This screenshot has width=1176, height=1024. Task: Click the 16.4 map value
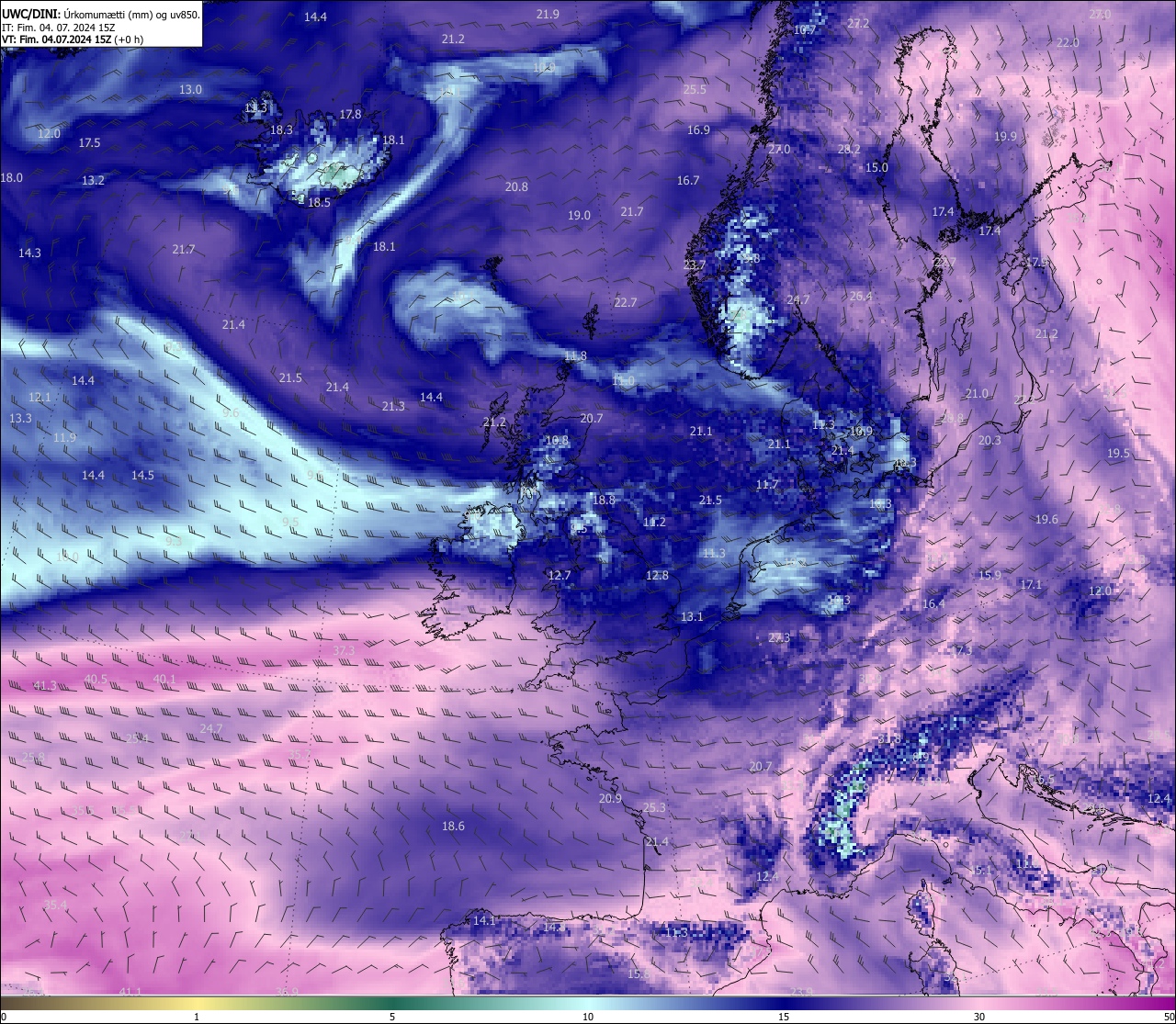933,603
